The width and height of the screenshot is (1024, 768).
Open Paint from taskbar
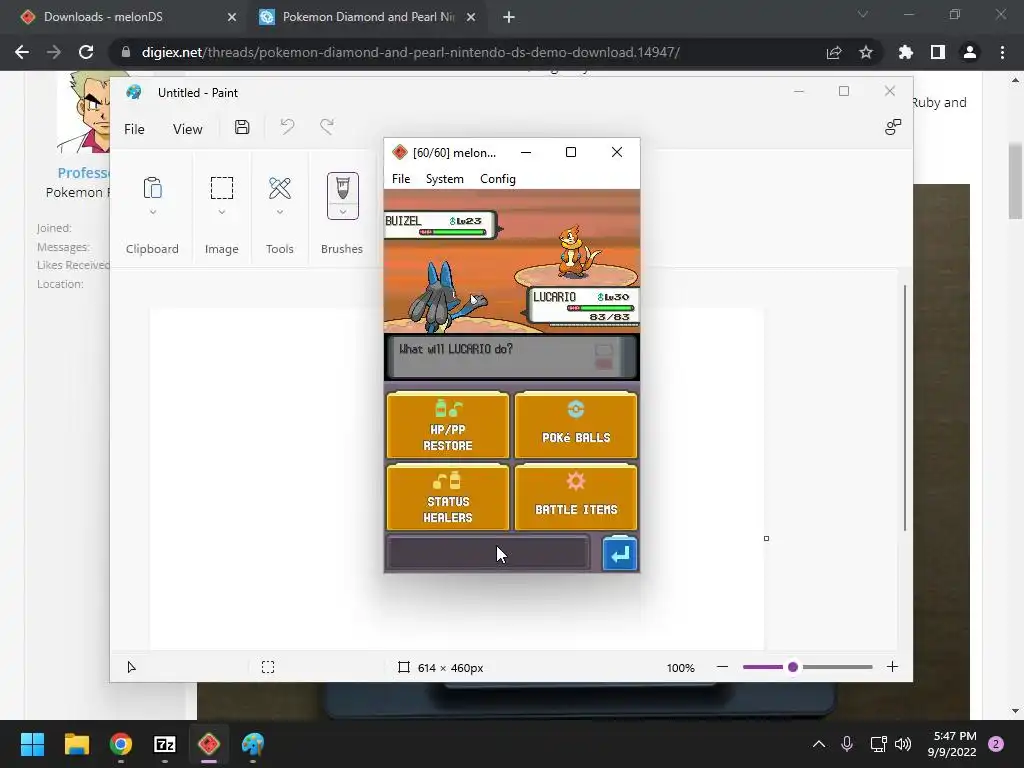(x=253, y=744)
